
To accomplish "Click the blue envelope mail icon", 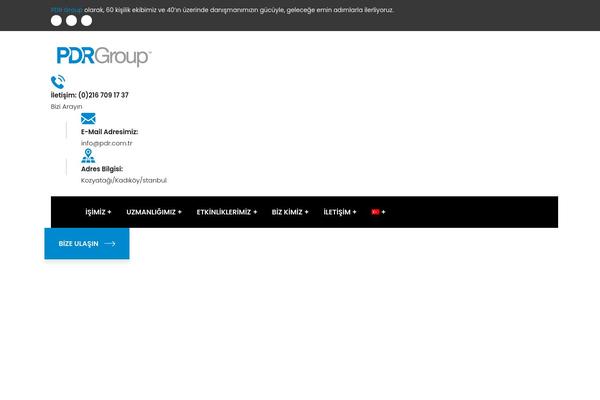I will (88, 119).
